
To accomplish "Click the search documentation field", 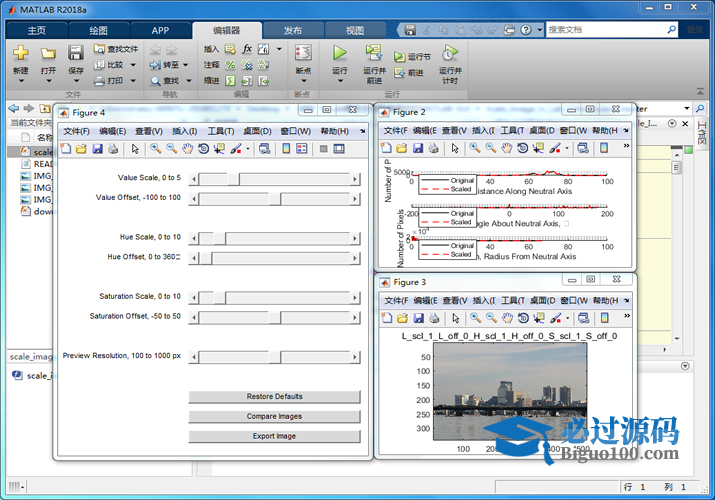I will pyautogui.click(x=606, y=30).
